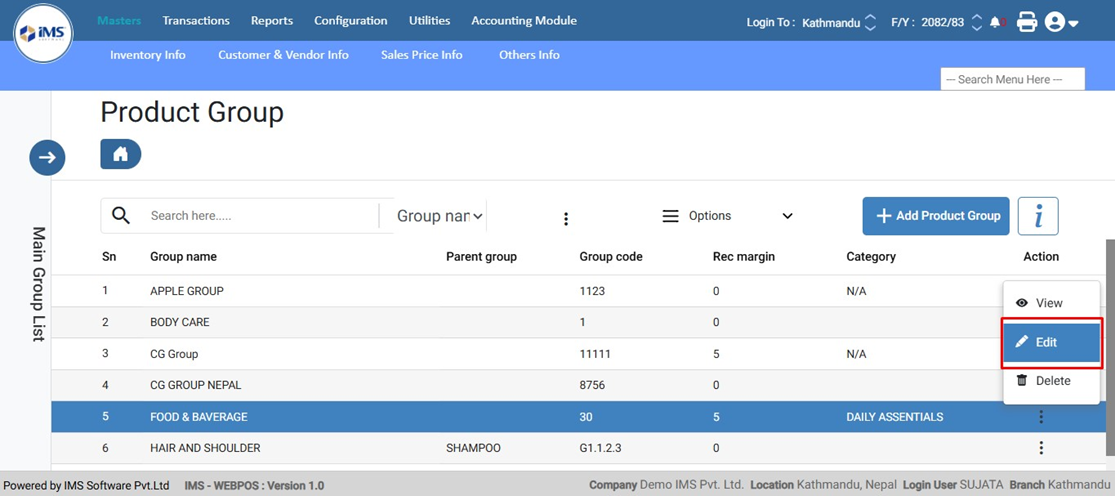The image size is (1115, 496).
Task: Click DAILY ASSENTIALS category cell
Action: 895,417
